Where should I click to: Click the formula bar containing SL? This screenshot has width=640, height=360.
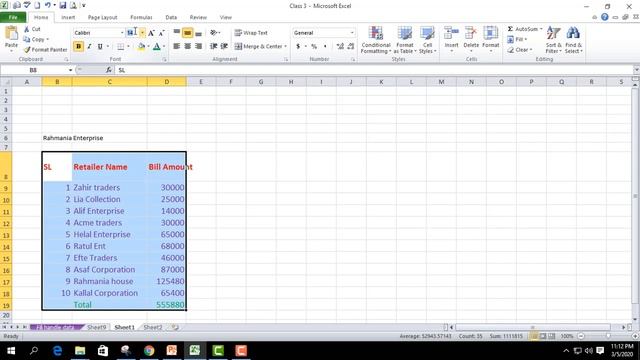click(373, 70)
